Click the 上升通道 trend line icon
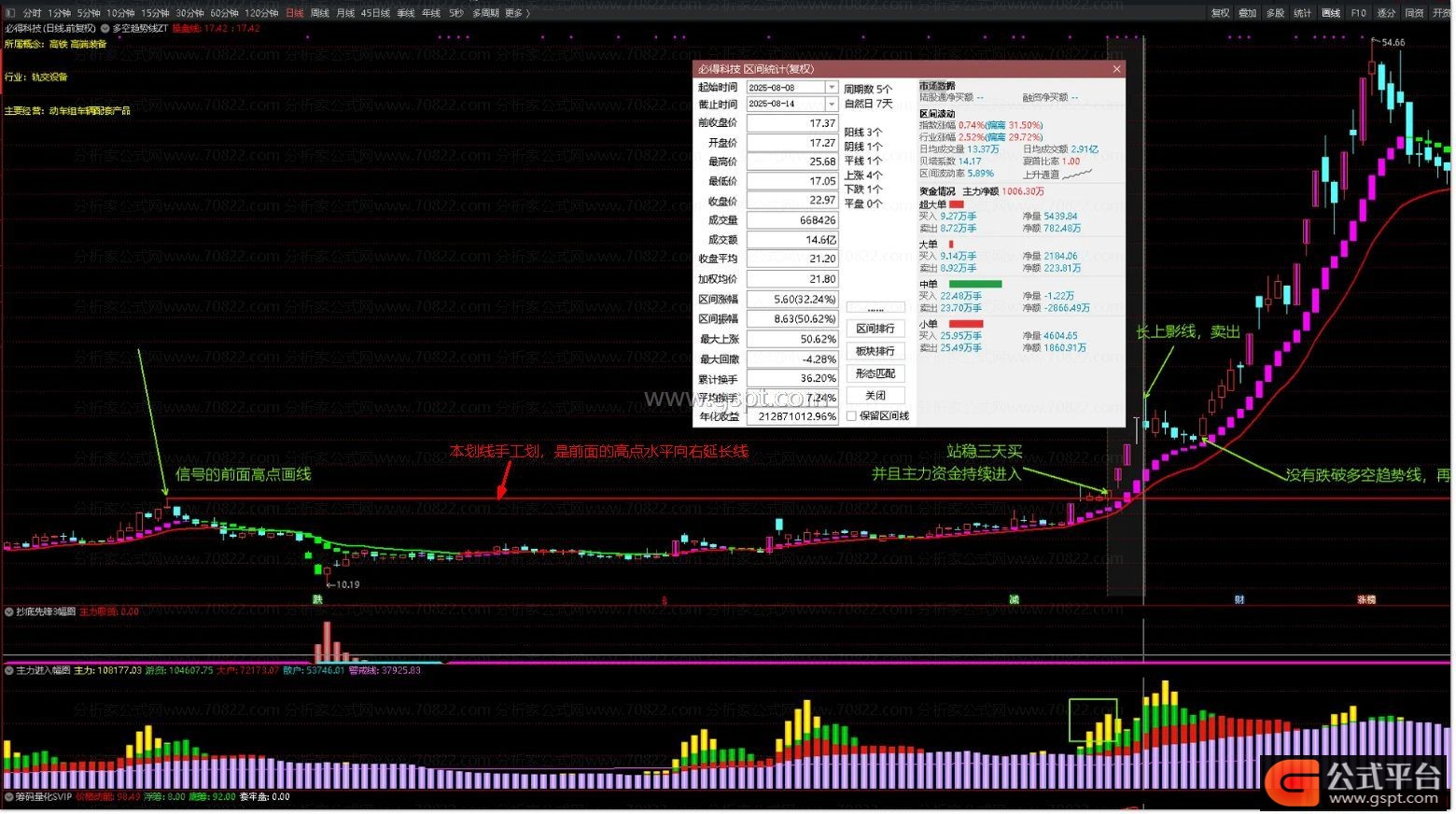This screenshot has width=1456, height=814. 1076,175
